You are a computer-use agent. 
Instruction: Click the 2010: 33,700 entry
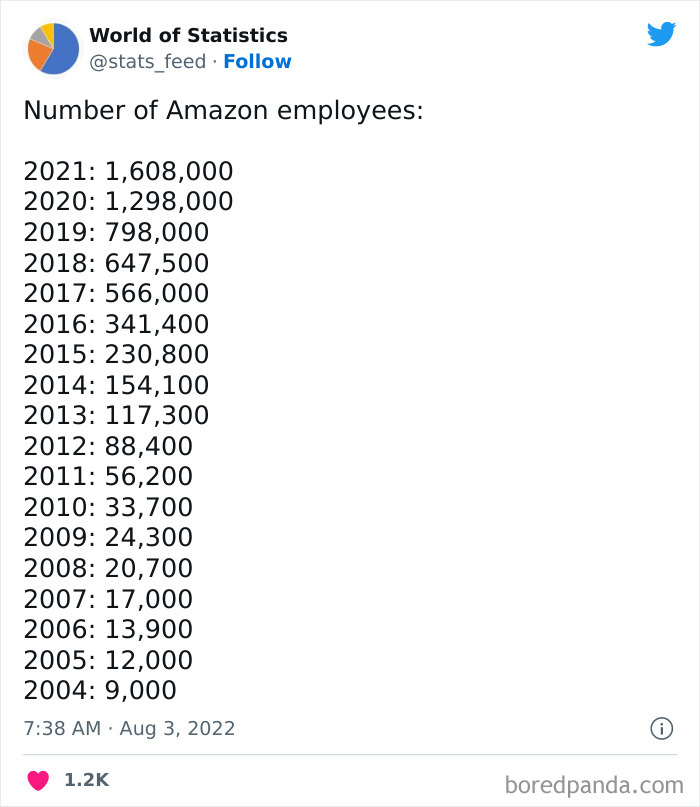click(107, 507)
